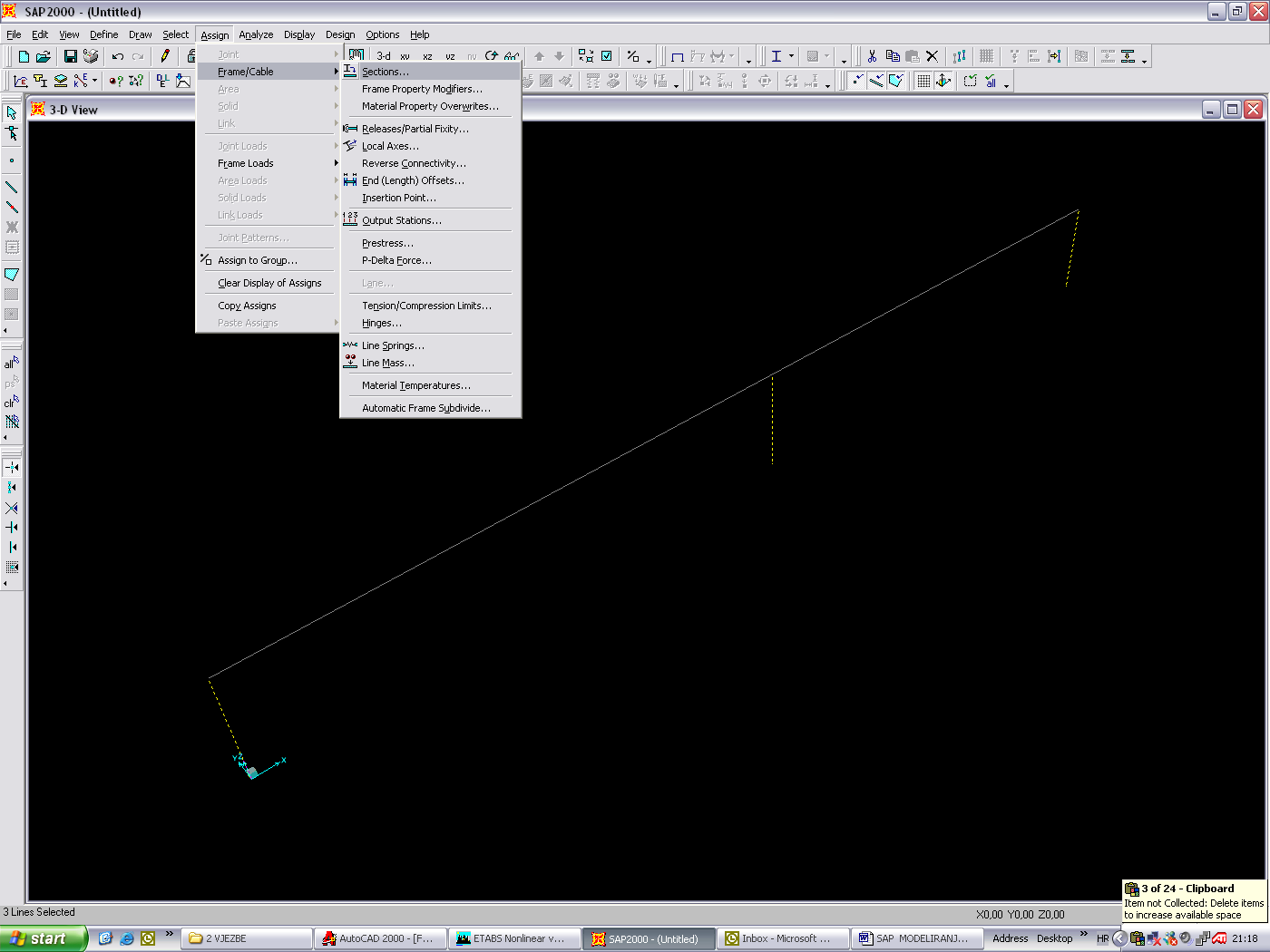Switch to AutoCAD 2000 taskbar window
1270x952 pixels.
pos(380,938)
